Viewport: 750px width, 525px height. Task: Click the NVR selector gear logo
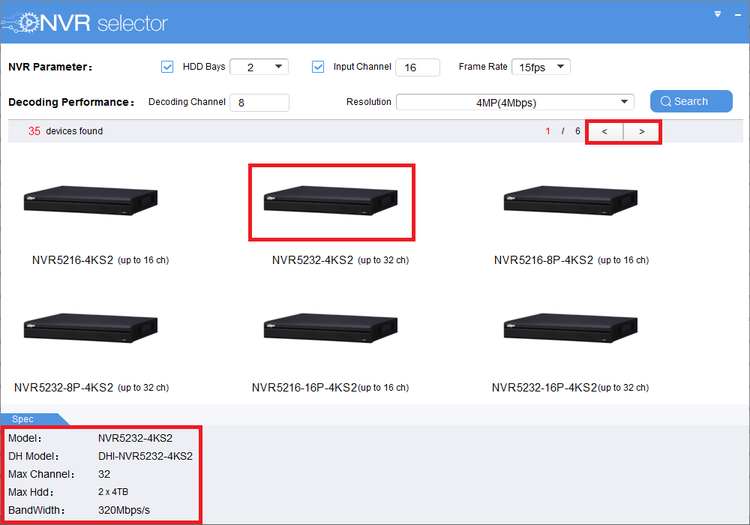(21, 22)
